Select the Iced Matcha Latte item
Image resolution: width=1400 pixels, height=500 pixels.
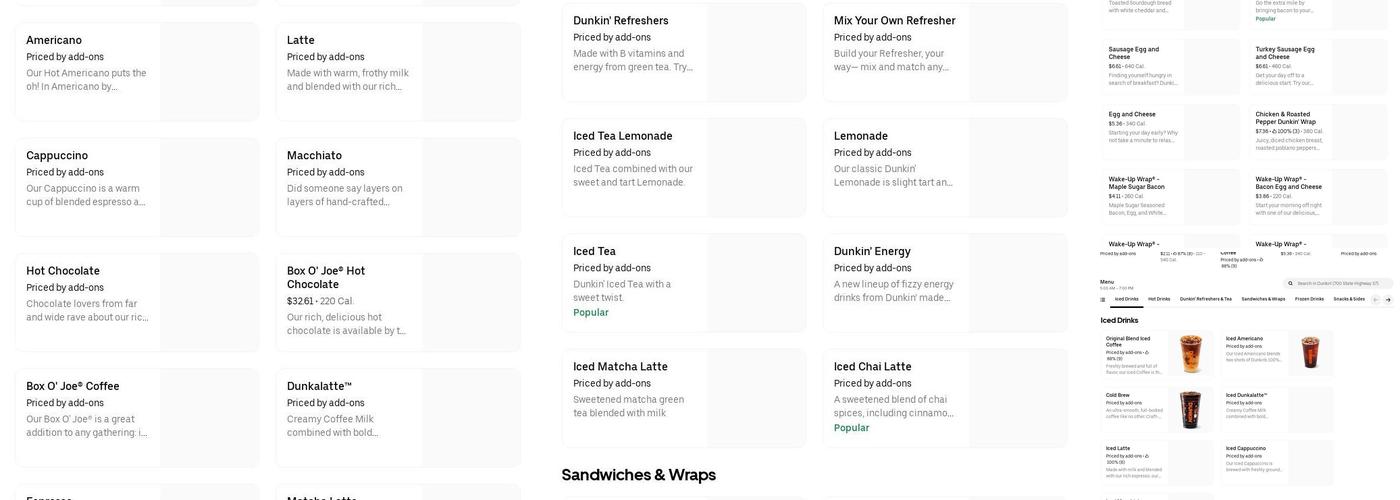684,398
